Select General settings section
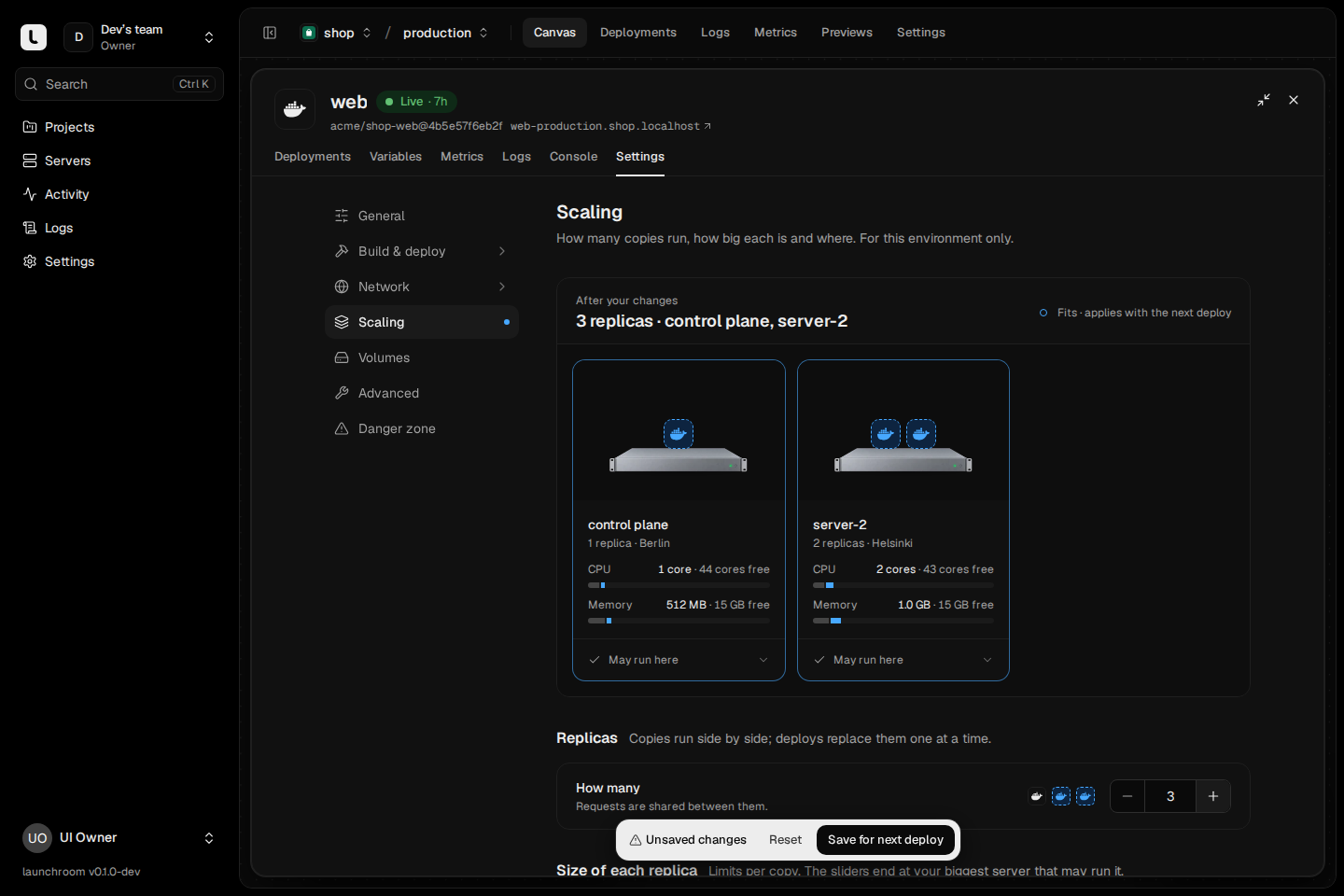This screenshot has height=896, width=1344. (x=422, y=216)
